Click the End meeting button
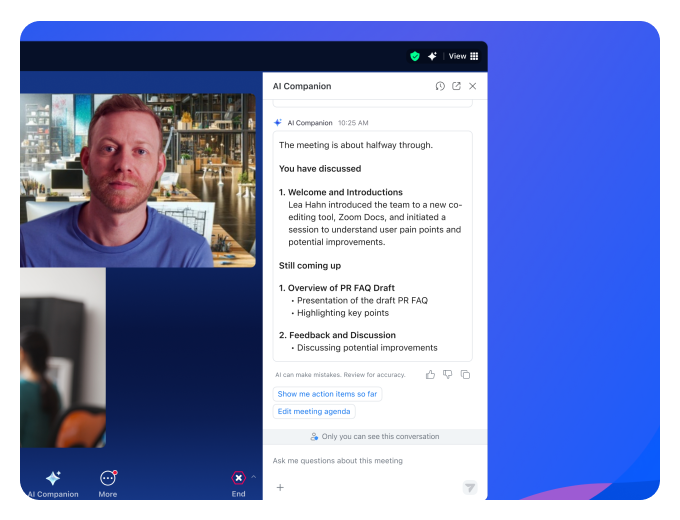680x520 pixels. (238, 483)
